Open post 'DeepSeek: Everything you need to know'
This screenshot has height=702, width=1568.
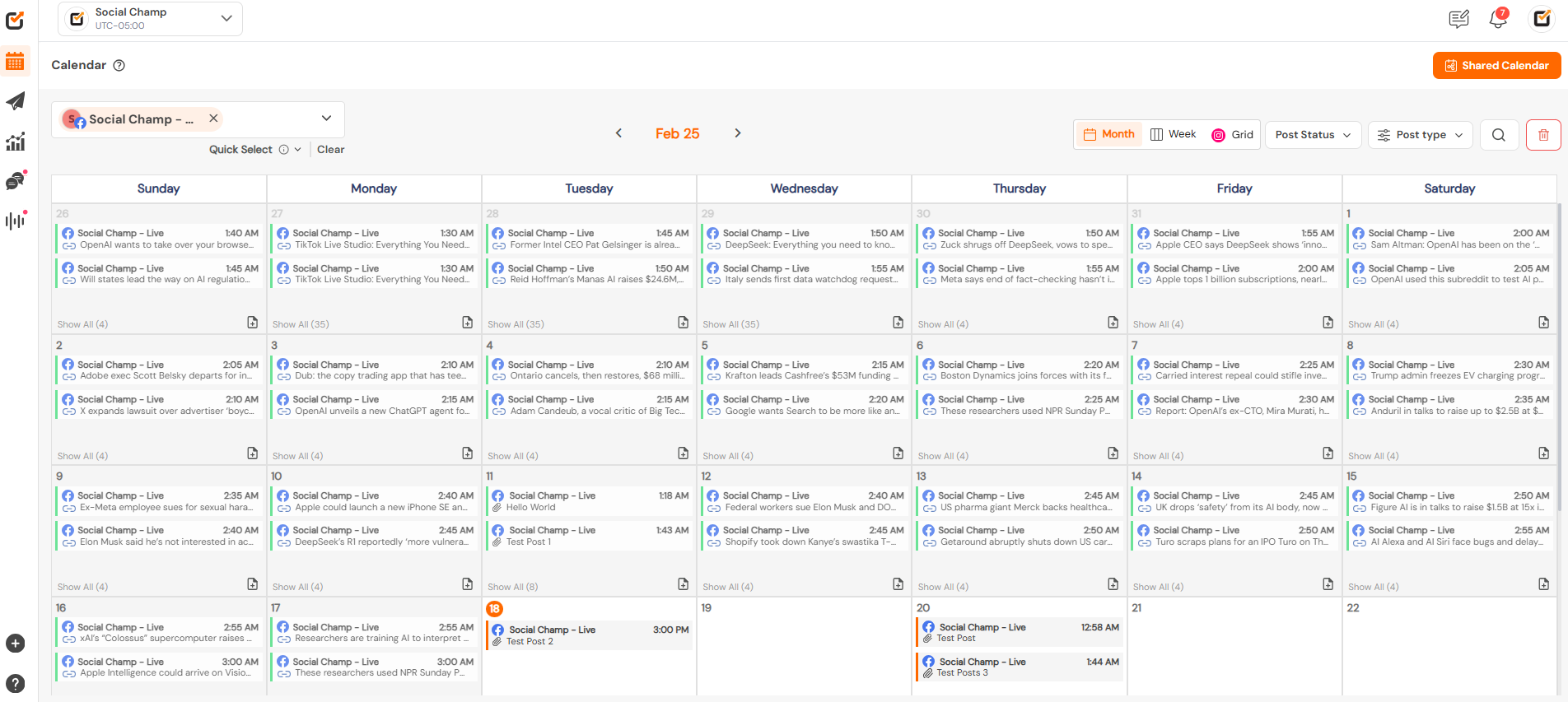[805, 239]
